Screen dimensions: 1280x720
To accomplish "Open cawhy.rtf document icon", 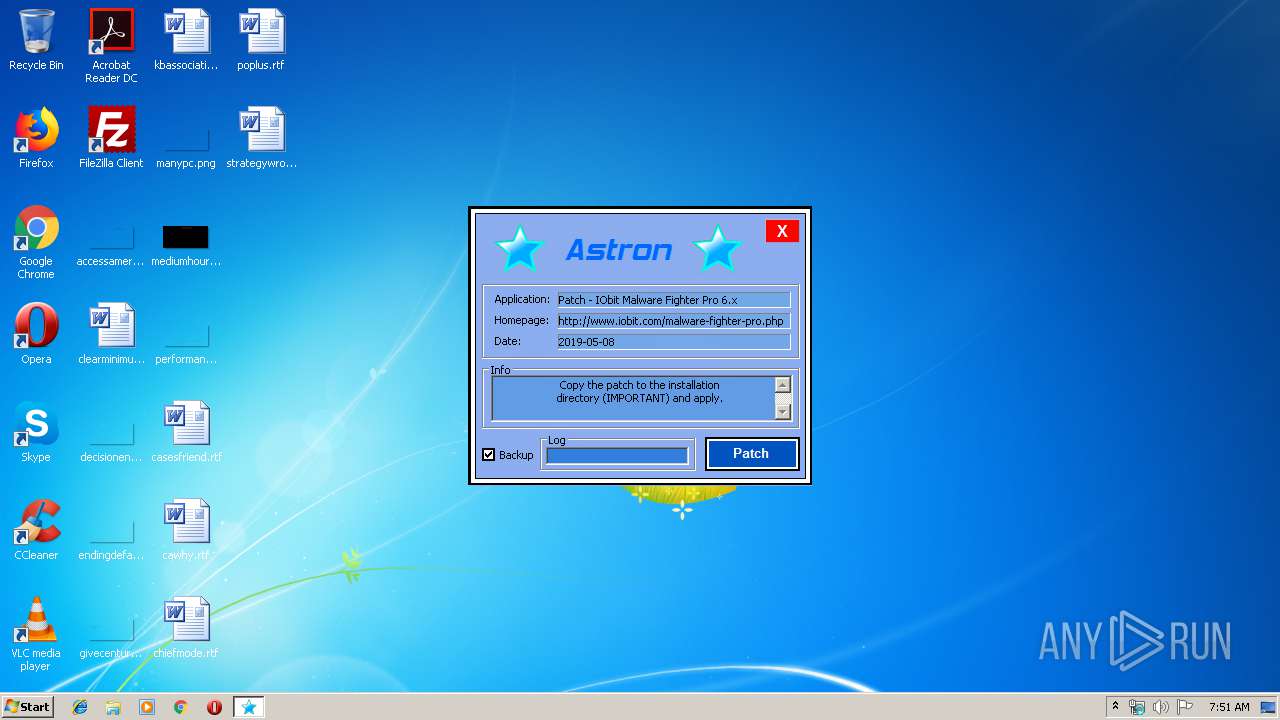I will (x=186, y=530).
